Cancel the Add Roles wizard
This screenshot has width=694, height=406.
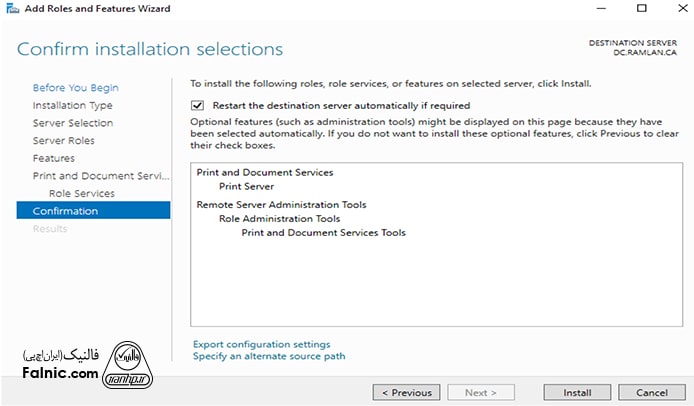click(x=652, y=392)
